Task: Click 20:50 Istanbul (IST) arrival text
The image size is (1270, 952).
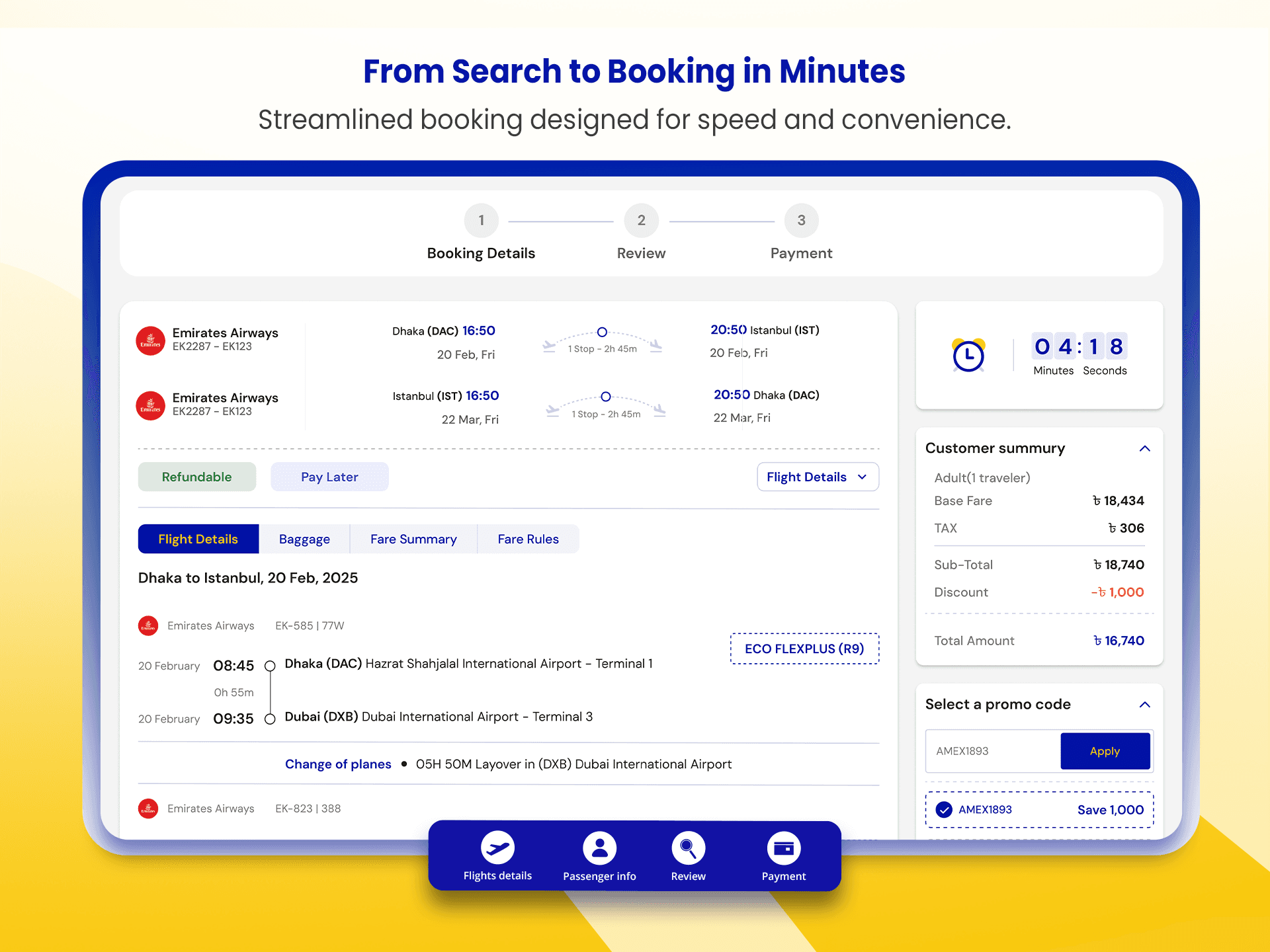Action: [x=765, y=330]
